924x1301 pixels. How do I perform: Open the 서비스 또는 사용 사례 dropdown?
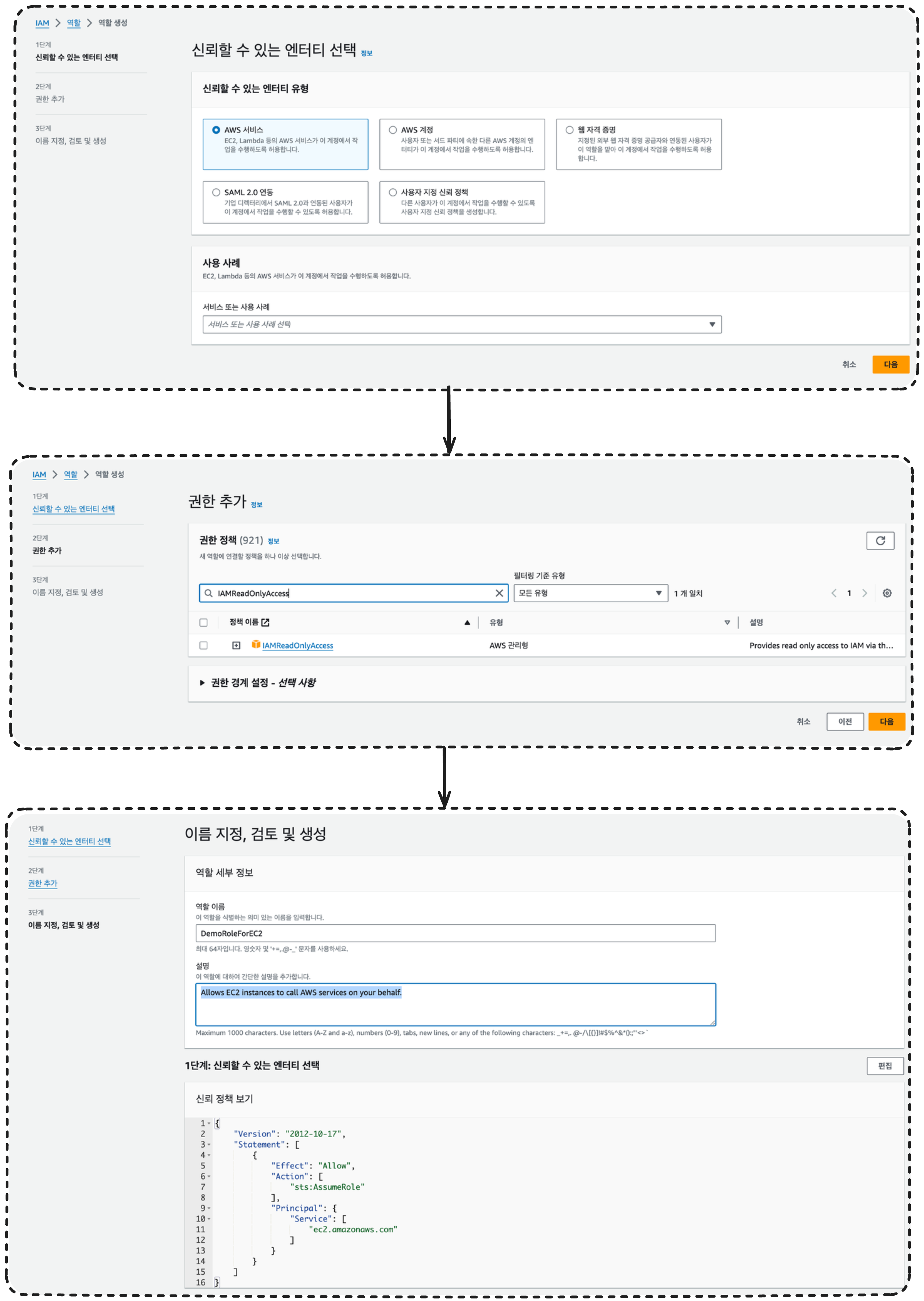pyautogui.click(x=461, y=324)
